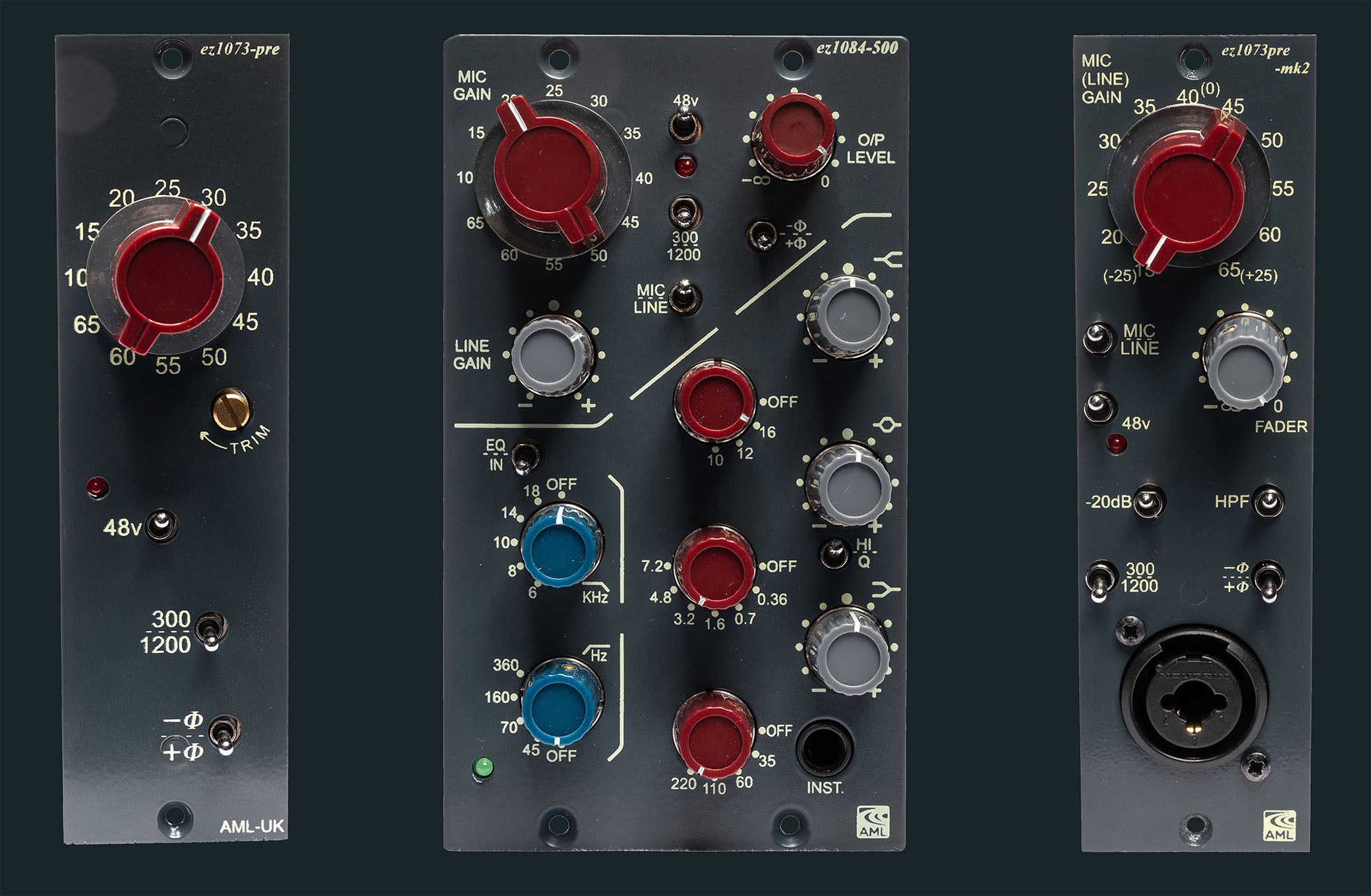Click the grey LINE GAIN knob
The height and width of the screenshot is (896, 1371).
coord(548,356)
